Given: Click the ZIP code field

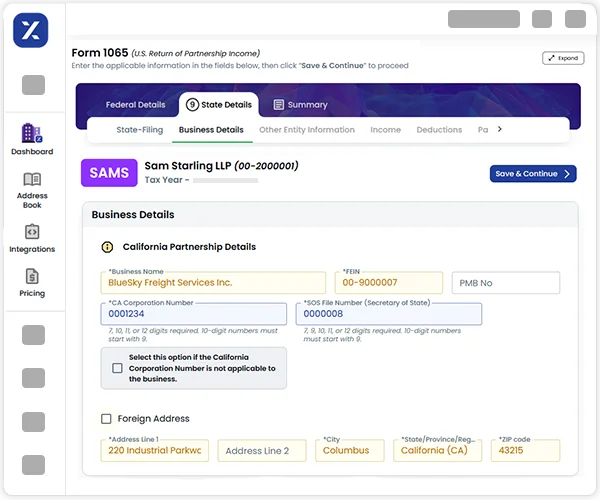Looking at the screenshot, I should coord(525,450).
